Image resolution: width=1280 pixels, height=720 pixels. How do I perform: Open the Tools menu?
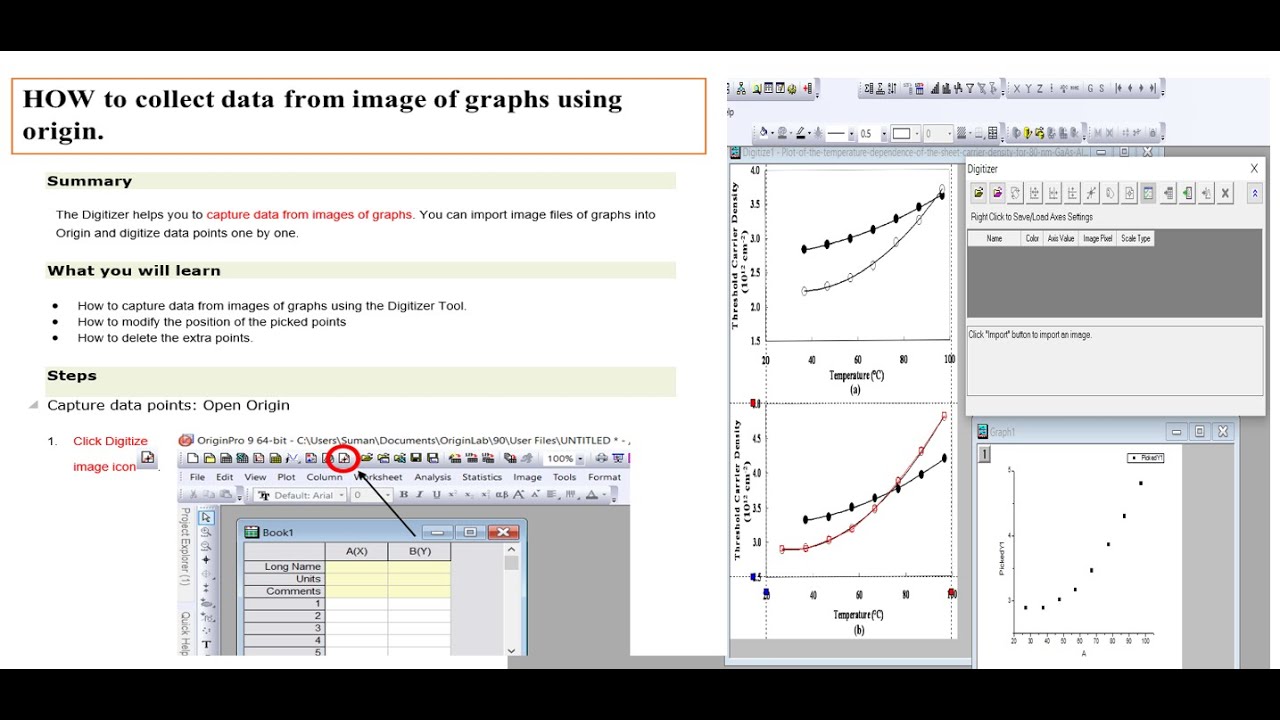click(564, 477)
